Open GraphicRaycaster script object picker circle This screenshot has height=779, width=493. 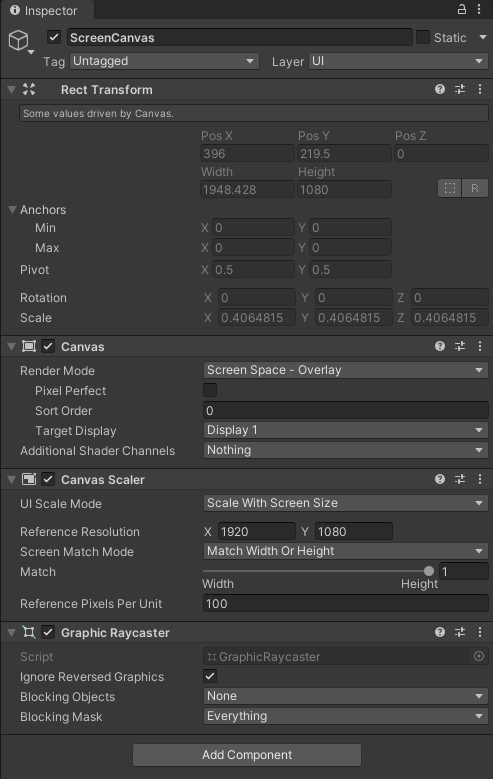point(479,656)
